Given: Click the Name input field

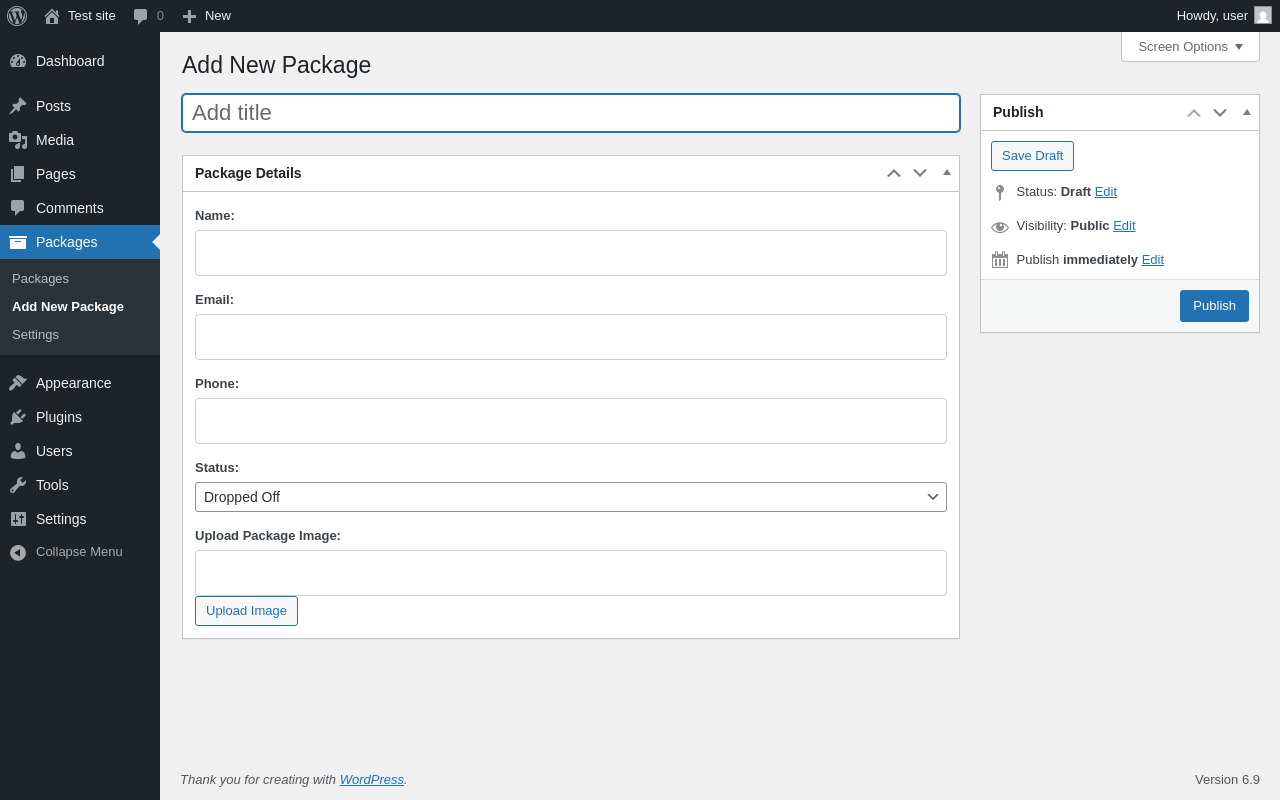Looking at the screenshot, I should 571,253.
